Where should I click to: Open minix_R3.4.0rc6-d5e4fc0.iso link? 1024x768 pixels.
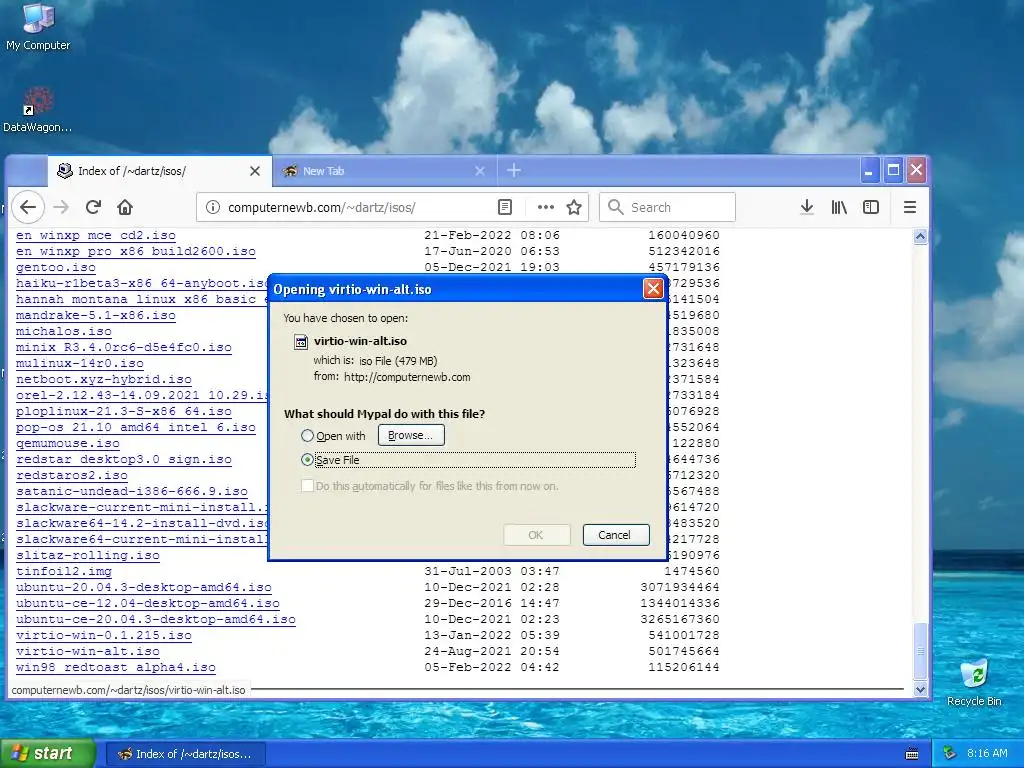click(x=124, y=347)
